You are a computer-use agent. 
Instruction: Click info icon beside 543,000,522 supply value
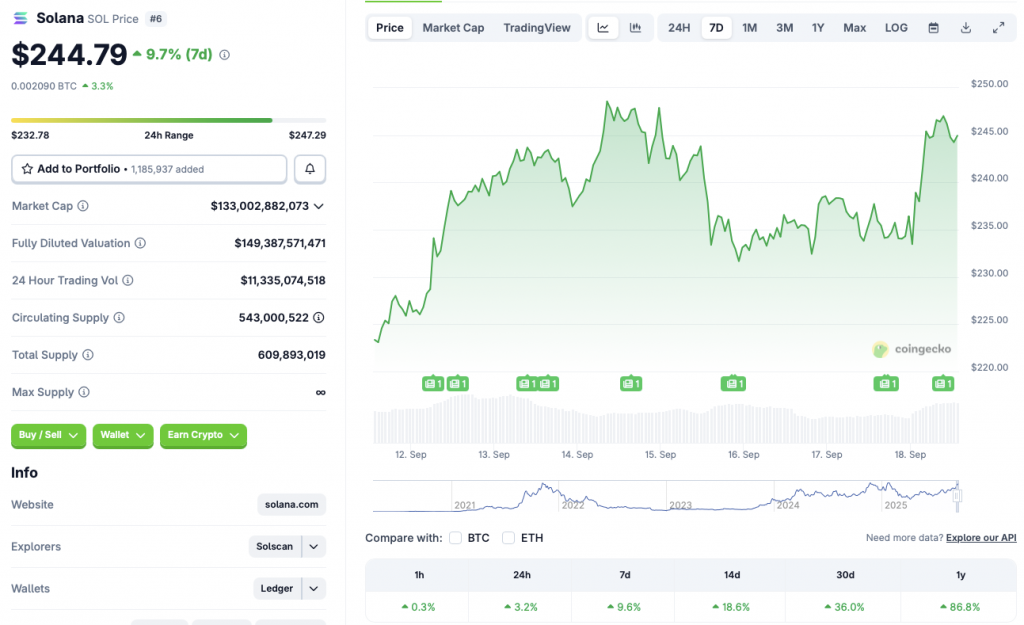pos(319,317)
